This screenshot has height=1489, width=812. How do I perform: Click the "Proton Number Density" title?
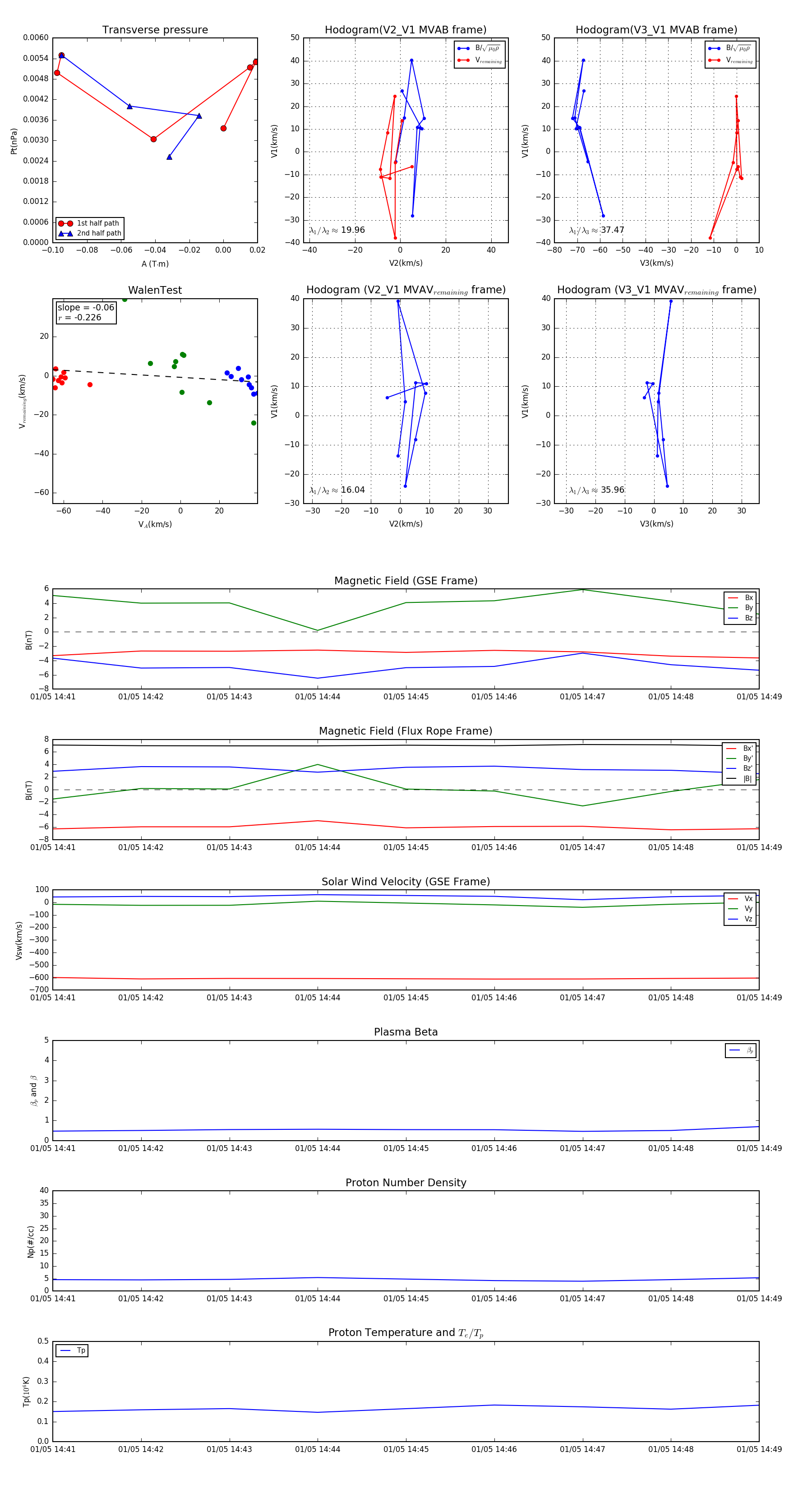[406, 1183]
